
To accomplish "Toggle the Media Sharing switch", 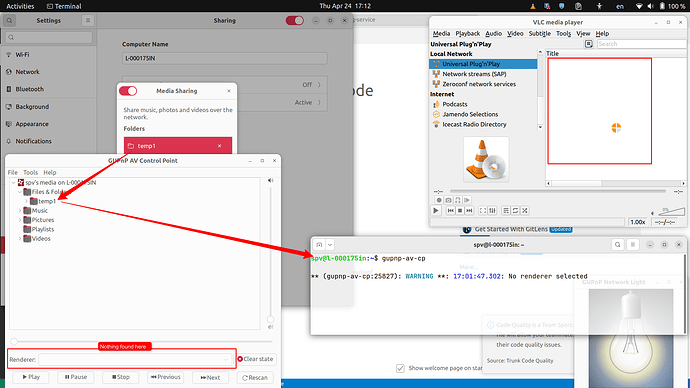I will [x=128, y=91].
